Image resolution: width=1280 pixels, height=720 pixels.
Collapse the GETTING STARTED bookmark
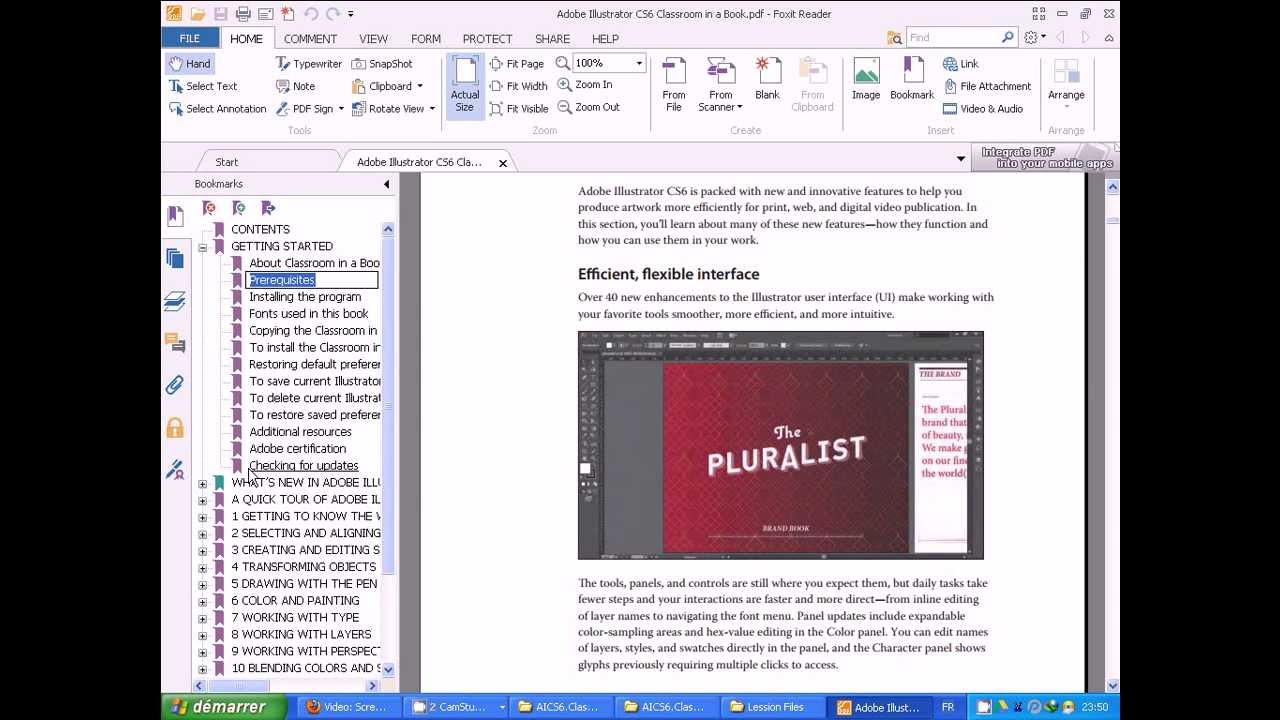pos(203,247)
